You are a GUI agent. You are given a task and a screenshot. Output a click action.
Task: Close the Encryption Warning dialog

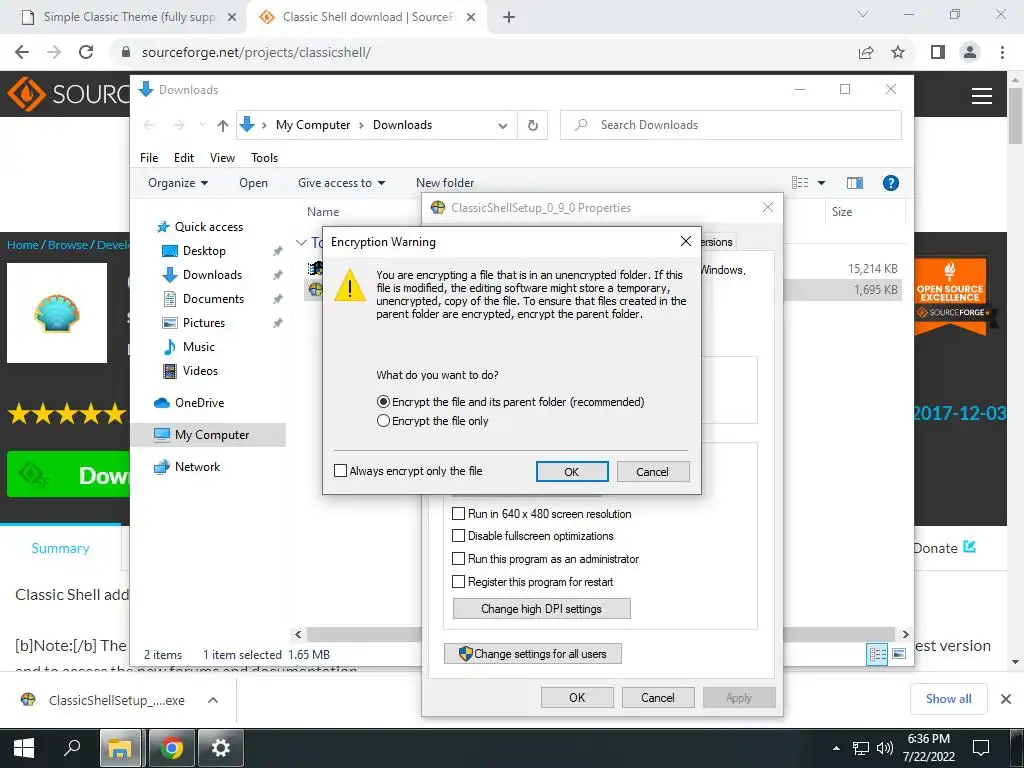pos(686,242)
